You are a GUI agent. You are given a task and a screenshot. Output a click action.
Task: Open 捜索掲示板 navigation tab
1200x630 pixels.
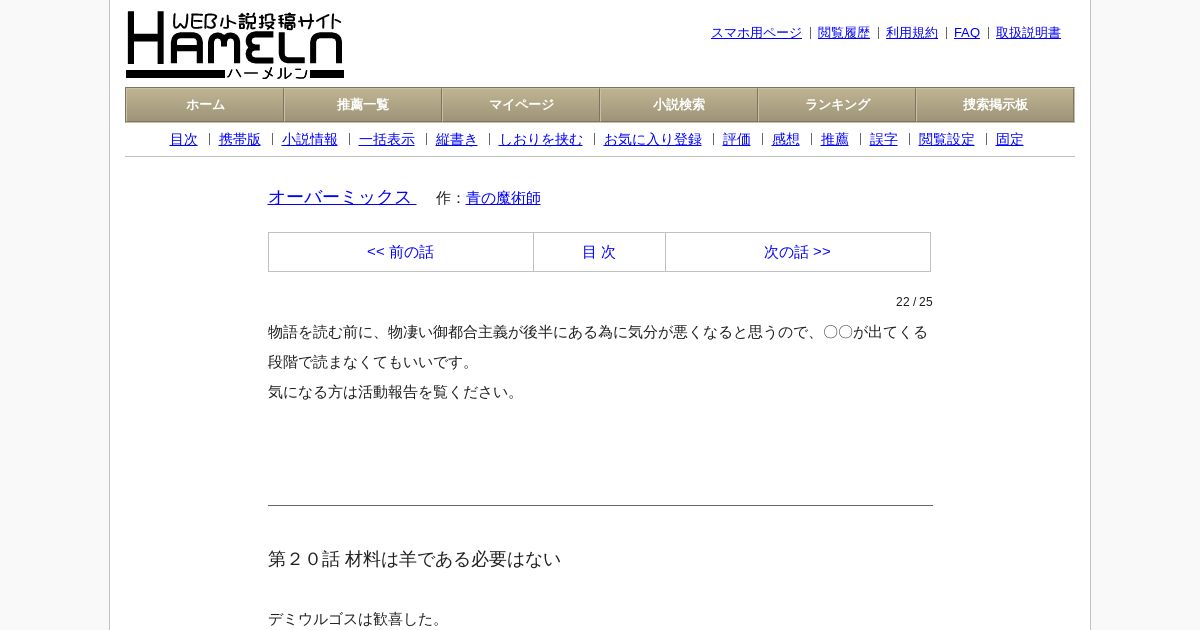995,105
